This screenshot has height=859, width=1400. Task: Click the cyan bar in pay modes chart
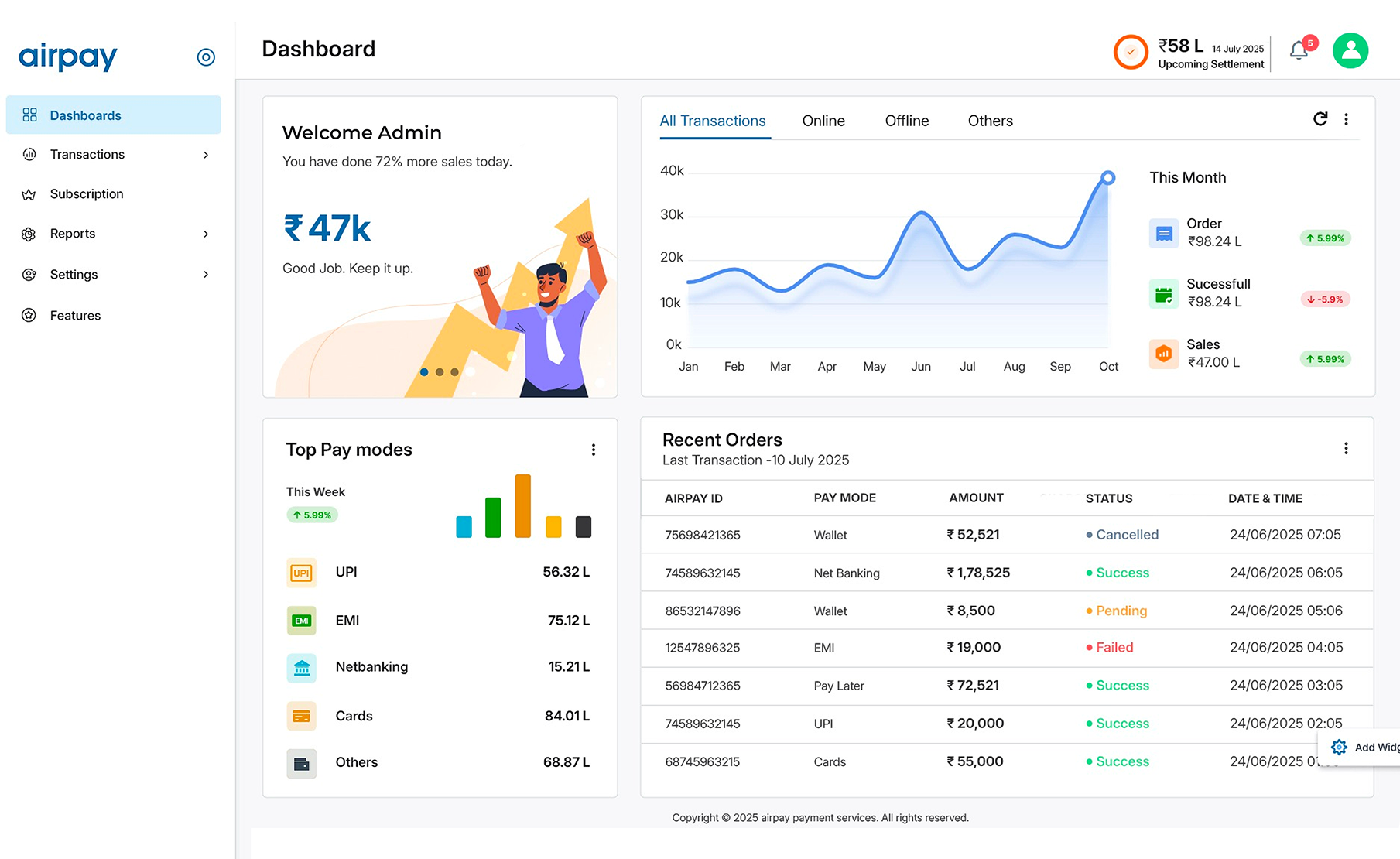point(464,526)
